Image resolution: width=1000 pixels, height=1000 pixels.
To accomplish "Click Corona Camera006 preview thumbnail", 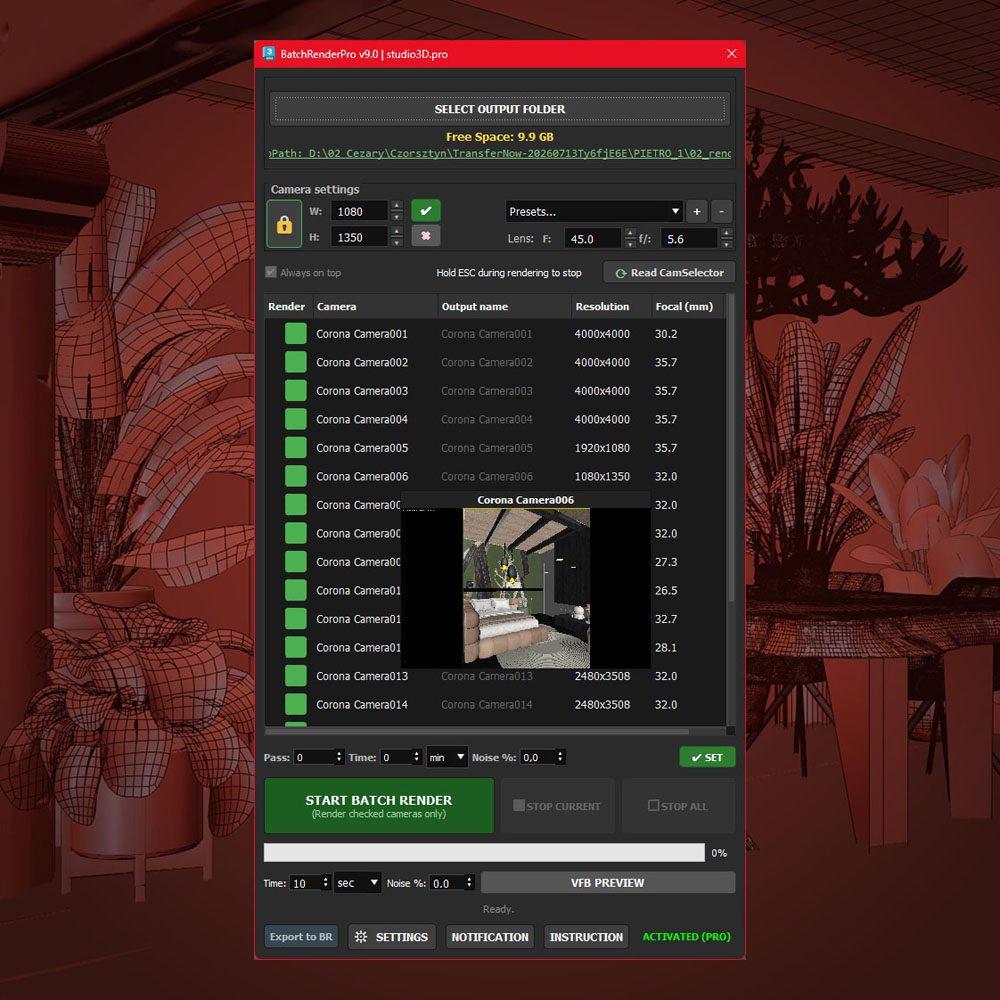I will [526, 587].
